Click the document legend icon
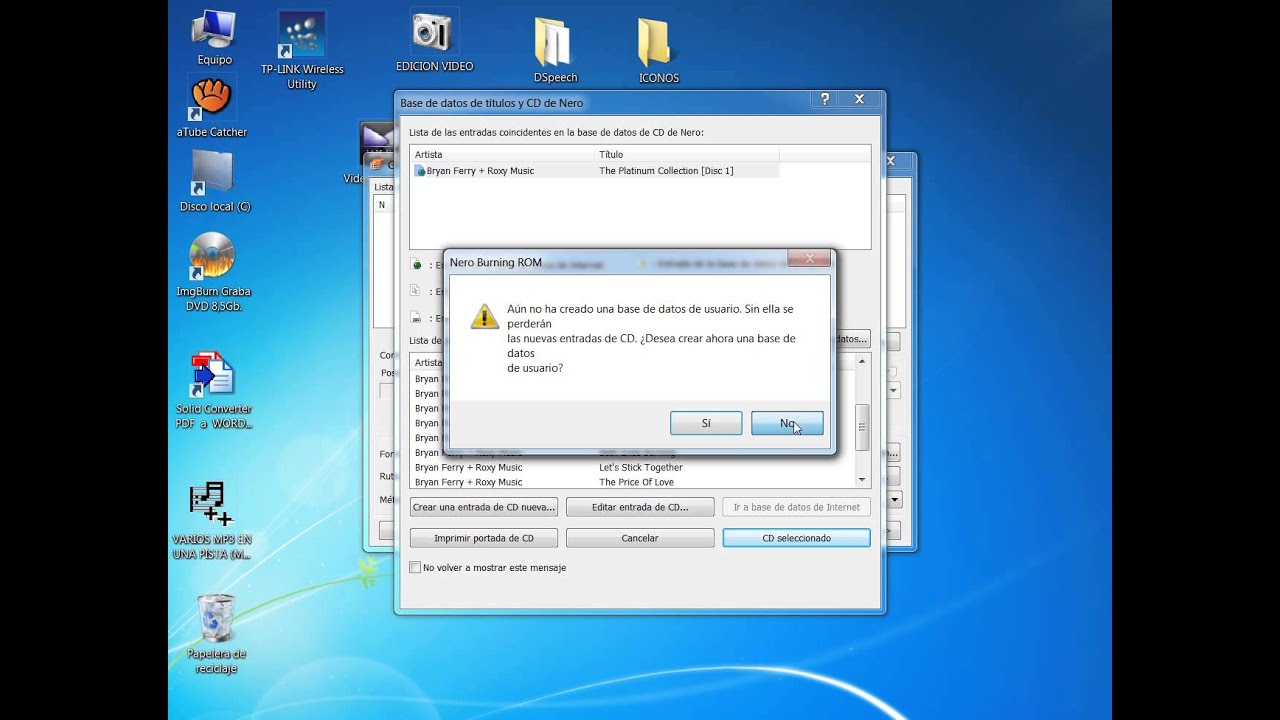The height and width of the screenshot is (720, 1280). click(416, 291)
